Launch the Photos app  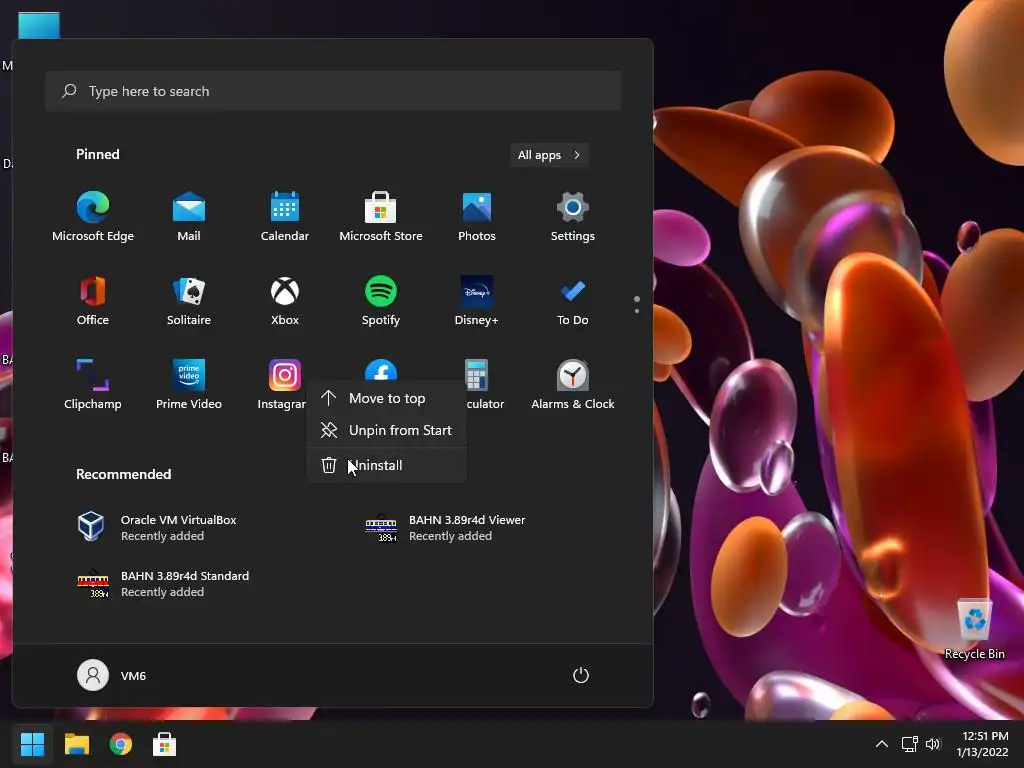point(477,217)
